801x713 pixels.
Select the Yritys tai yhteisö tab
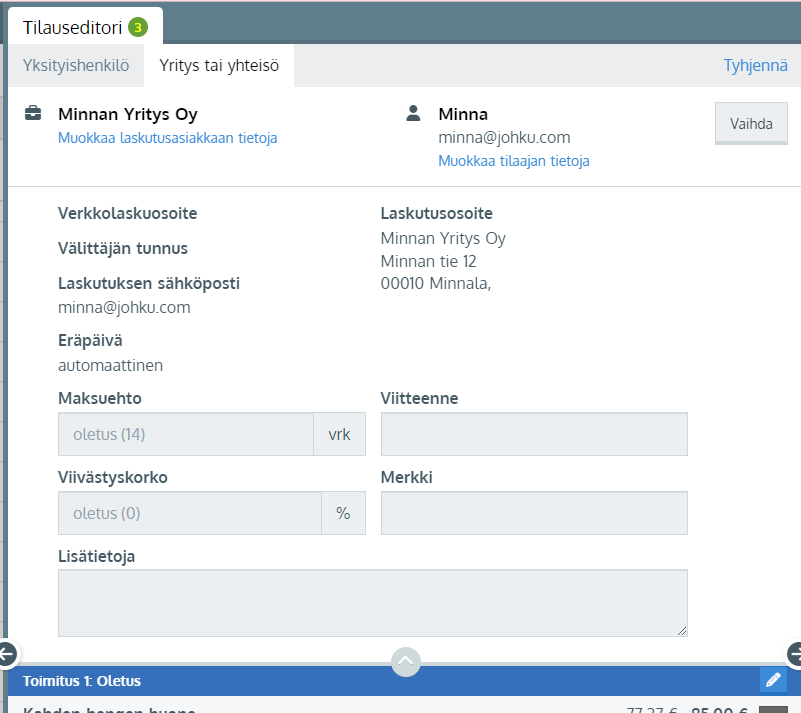219,67
